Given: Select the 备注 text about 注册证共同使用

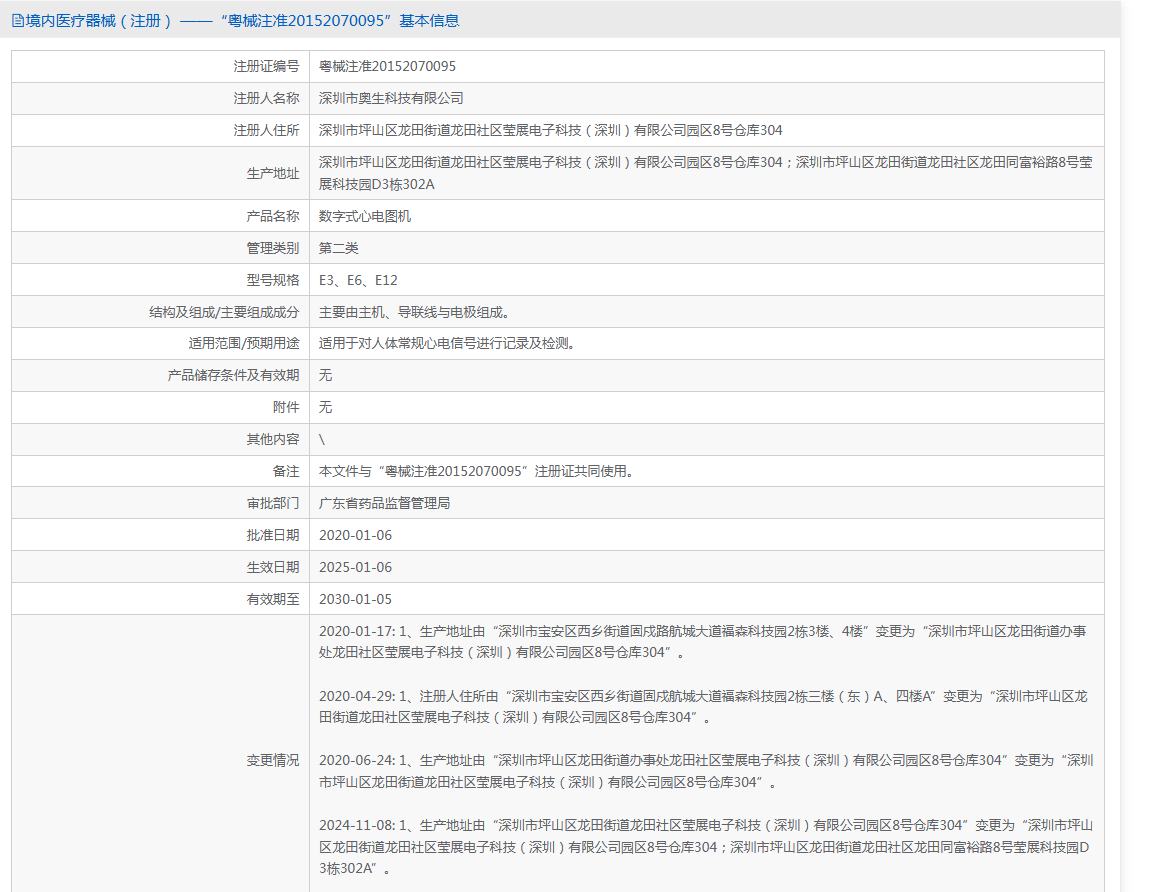Looking at the screenshot, I should 477,471.
